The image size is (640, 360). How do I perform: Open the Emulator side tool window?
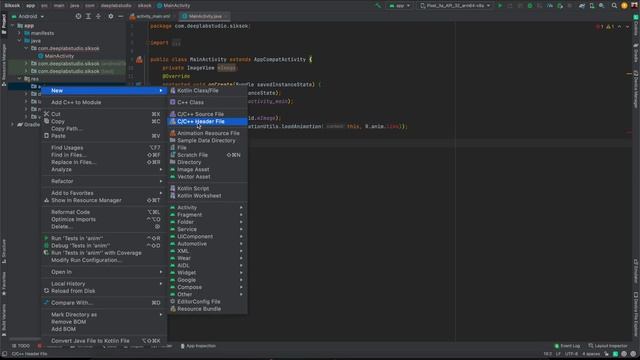(x=636, y=271)
